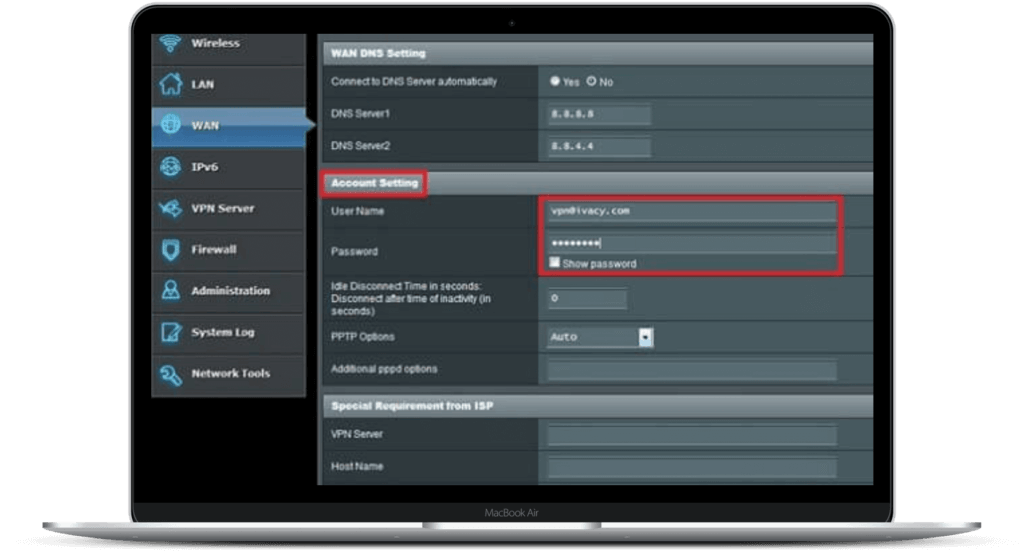Focus the DNS Server1 field
Screen dimensions: 1024x551
tap(599, 114)
